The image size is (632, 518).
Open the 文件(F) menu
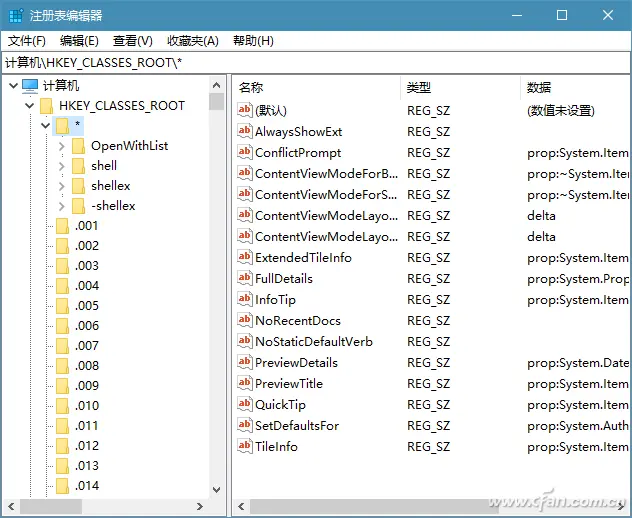tap(27, 41)
